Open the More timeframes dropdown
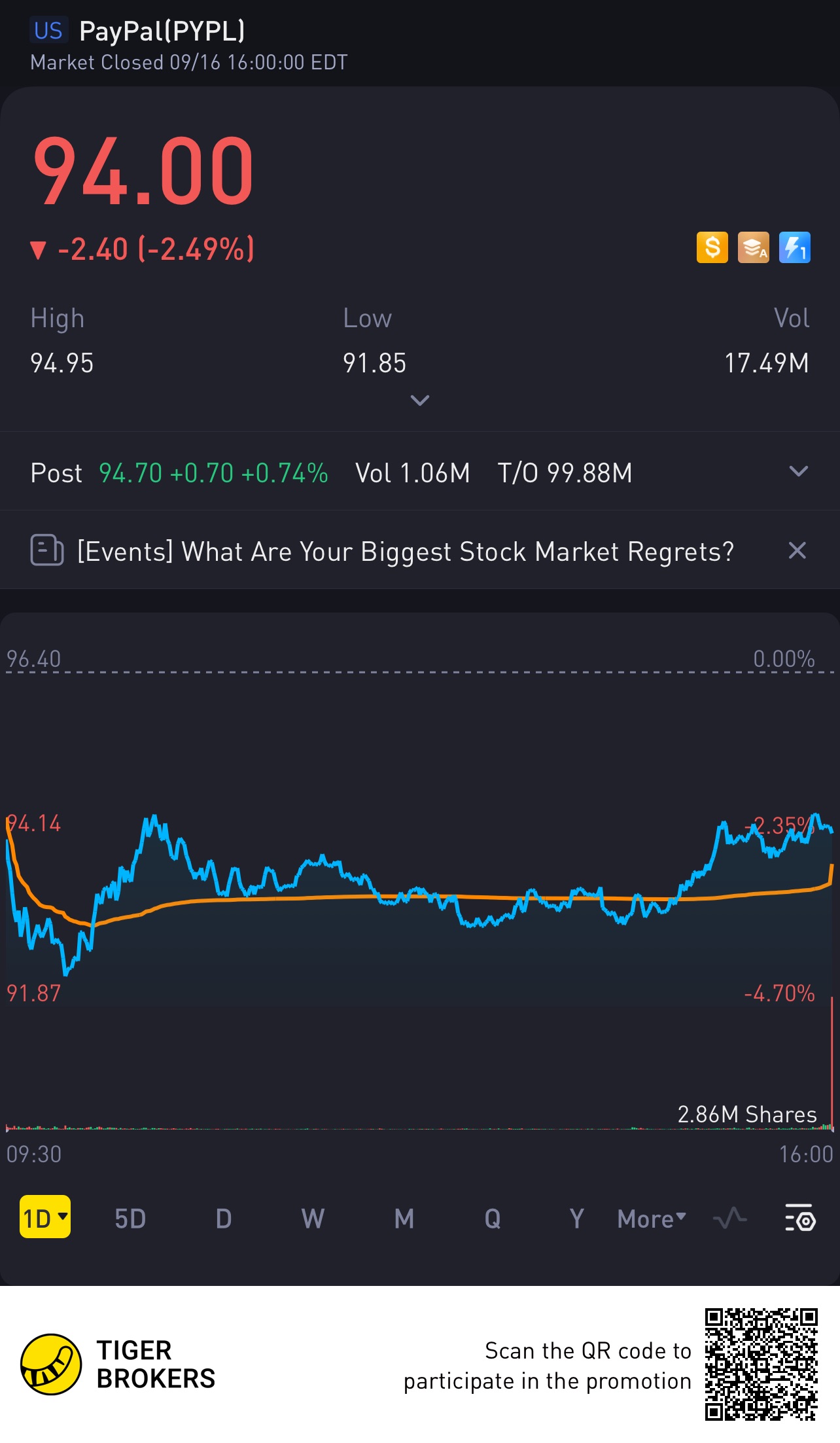Screen dimensions: 840x1443 tap(652, 1219)
